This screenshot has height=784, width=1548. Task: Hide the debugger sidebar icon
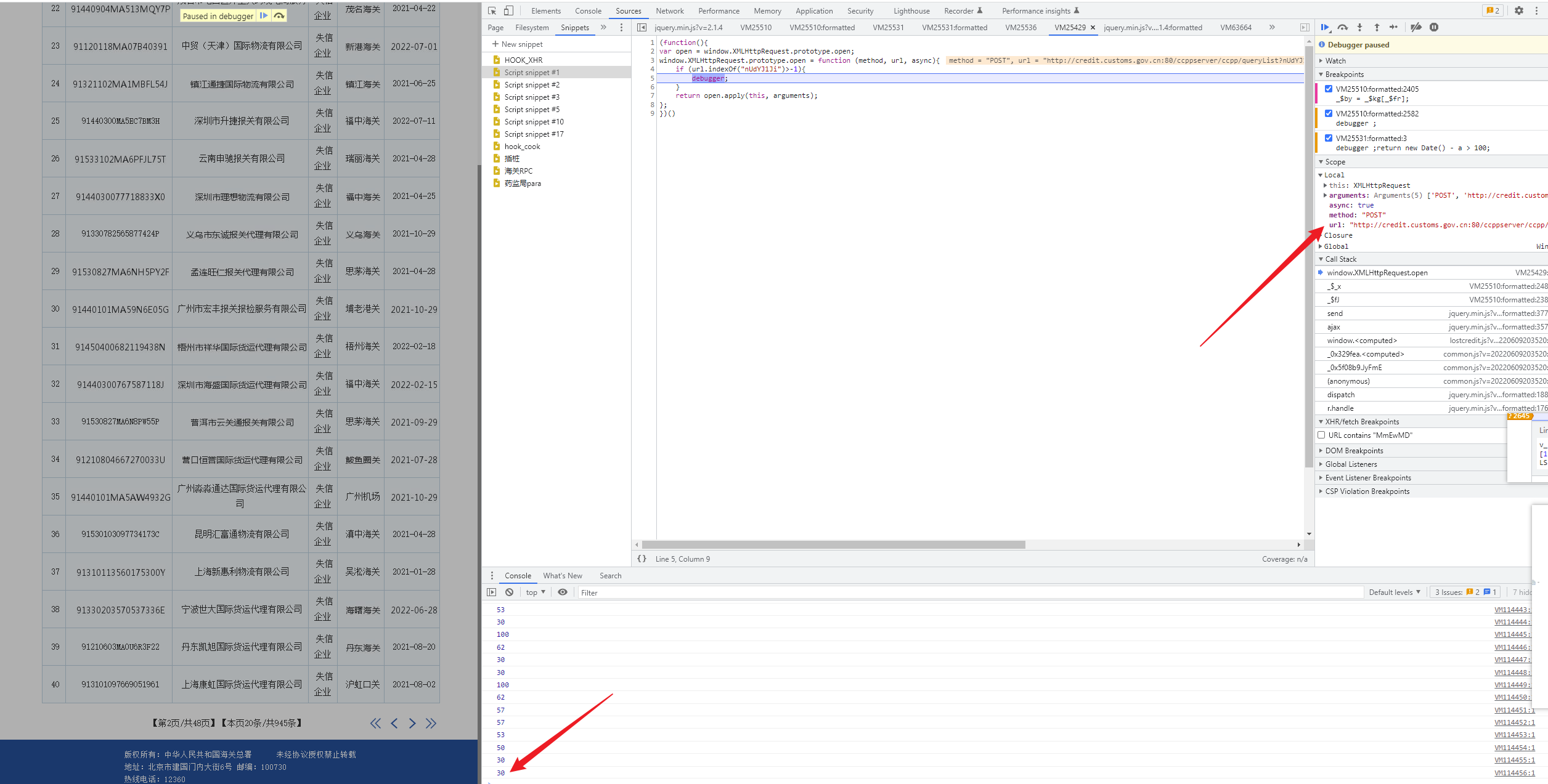[1305, 27]
